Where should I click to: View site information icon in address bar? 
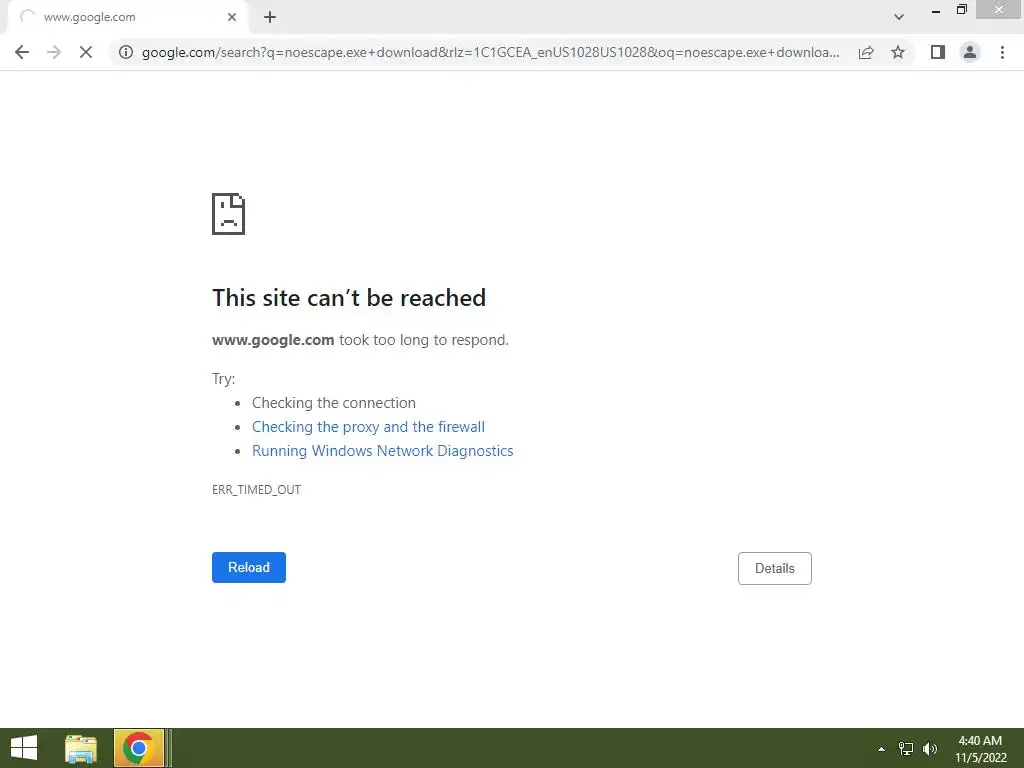[x=126, y=52]
